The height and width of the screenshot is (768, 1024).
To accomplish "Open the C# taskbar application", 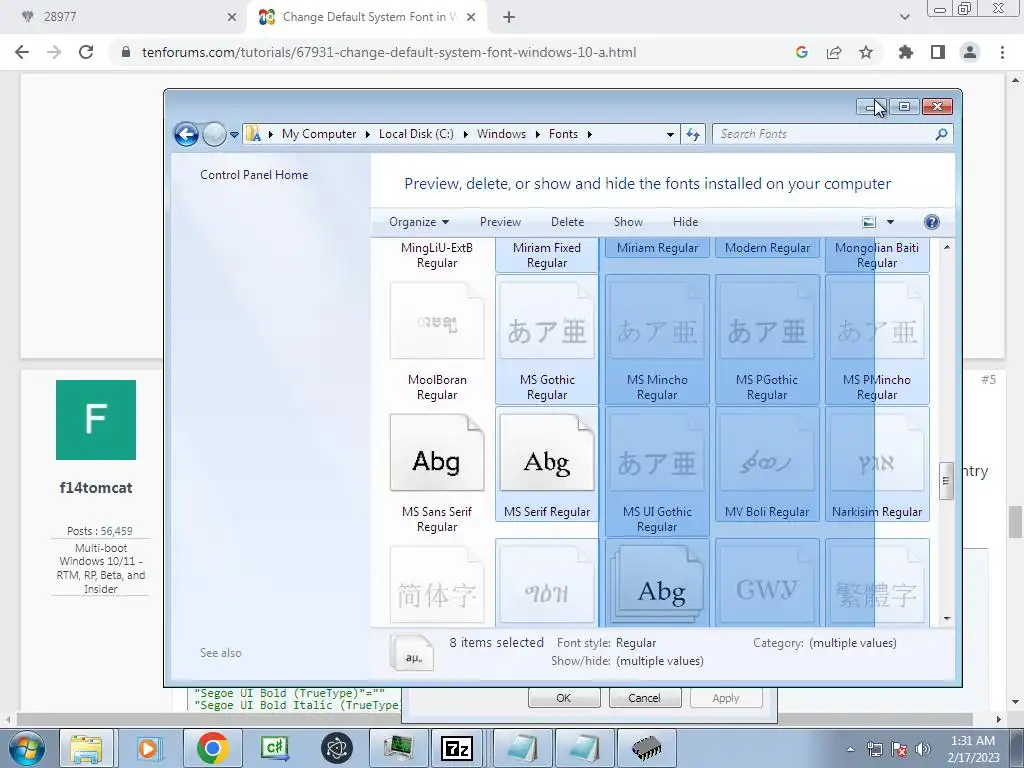I will coord(274,748).
